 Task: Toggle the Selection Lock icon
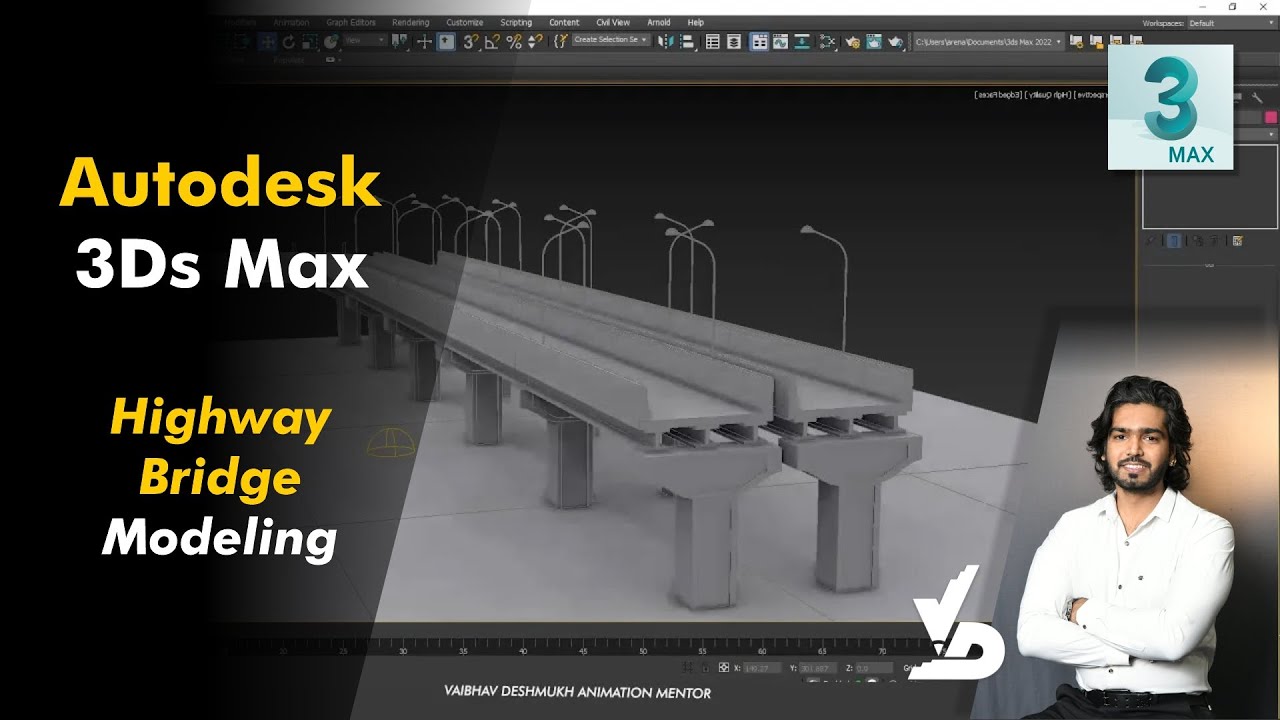[x=706, y=667]
